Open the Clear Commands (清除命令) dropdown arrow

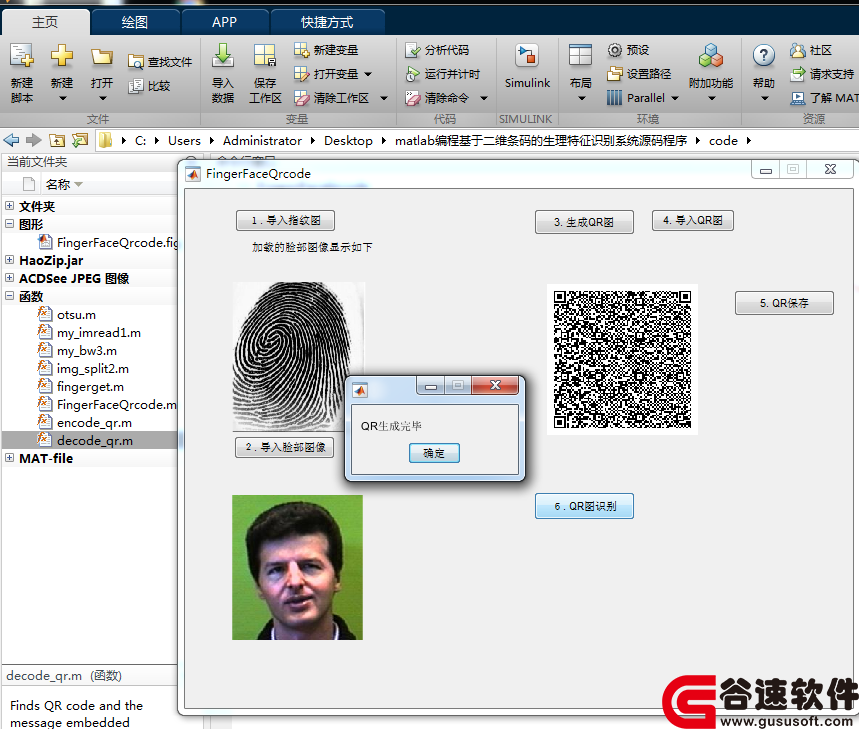[484, 99]
